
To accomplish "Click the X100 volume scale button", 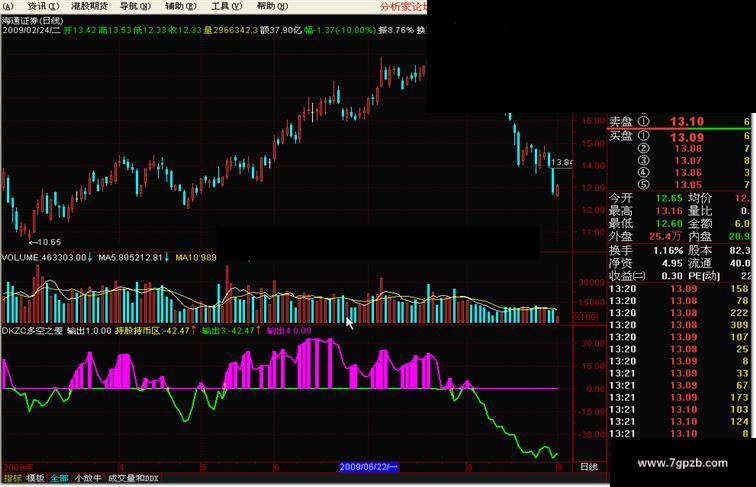I will coord(585,317).
